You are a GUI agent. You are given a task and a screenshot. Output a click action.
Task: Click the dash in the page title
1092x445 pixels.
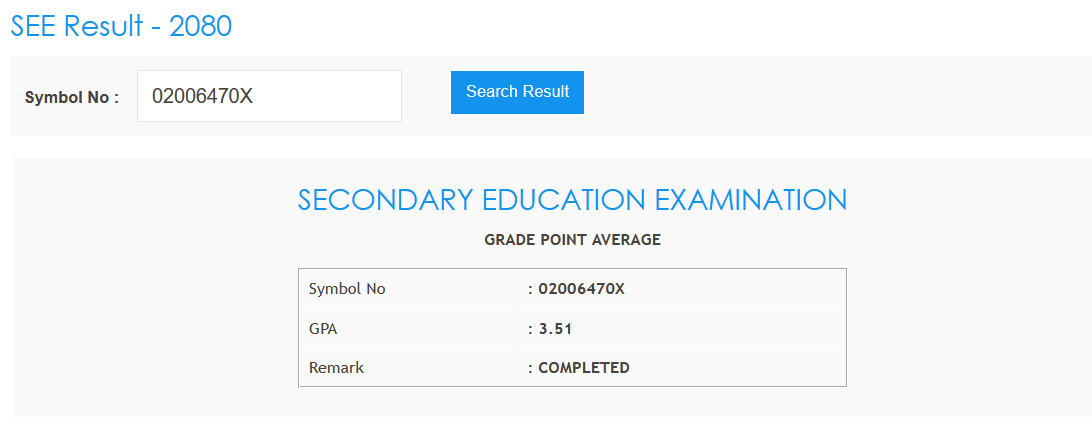[x=154, y=27]
